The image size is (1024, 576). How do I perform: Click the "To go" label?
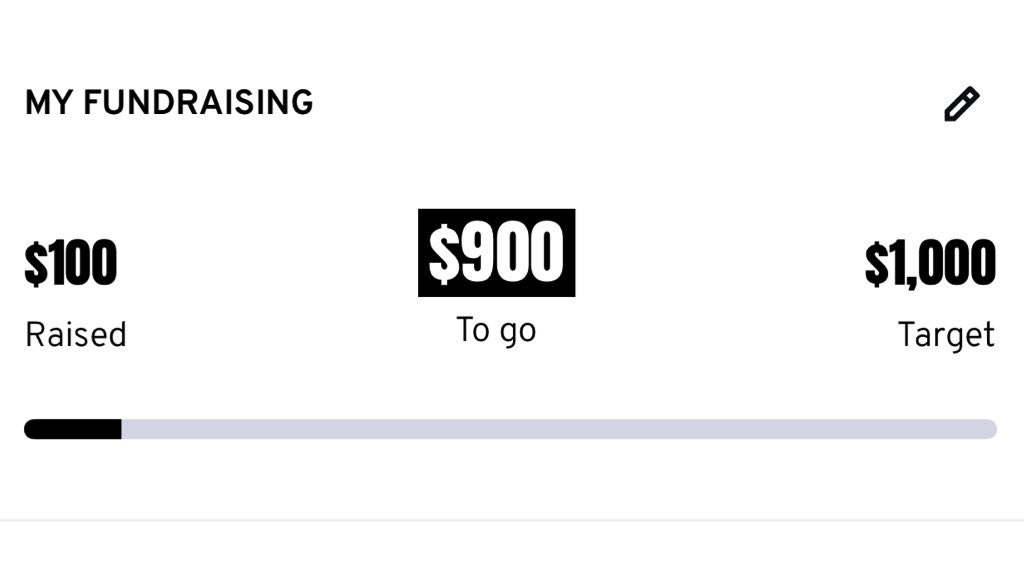496,330
